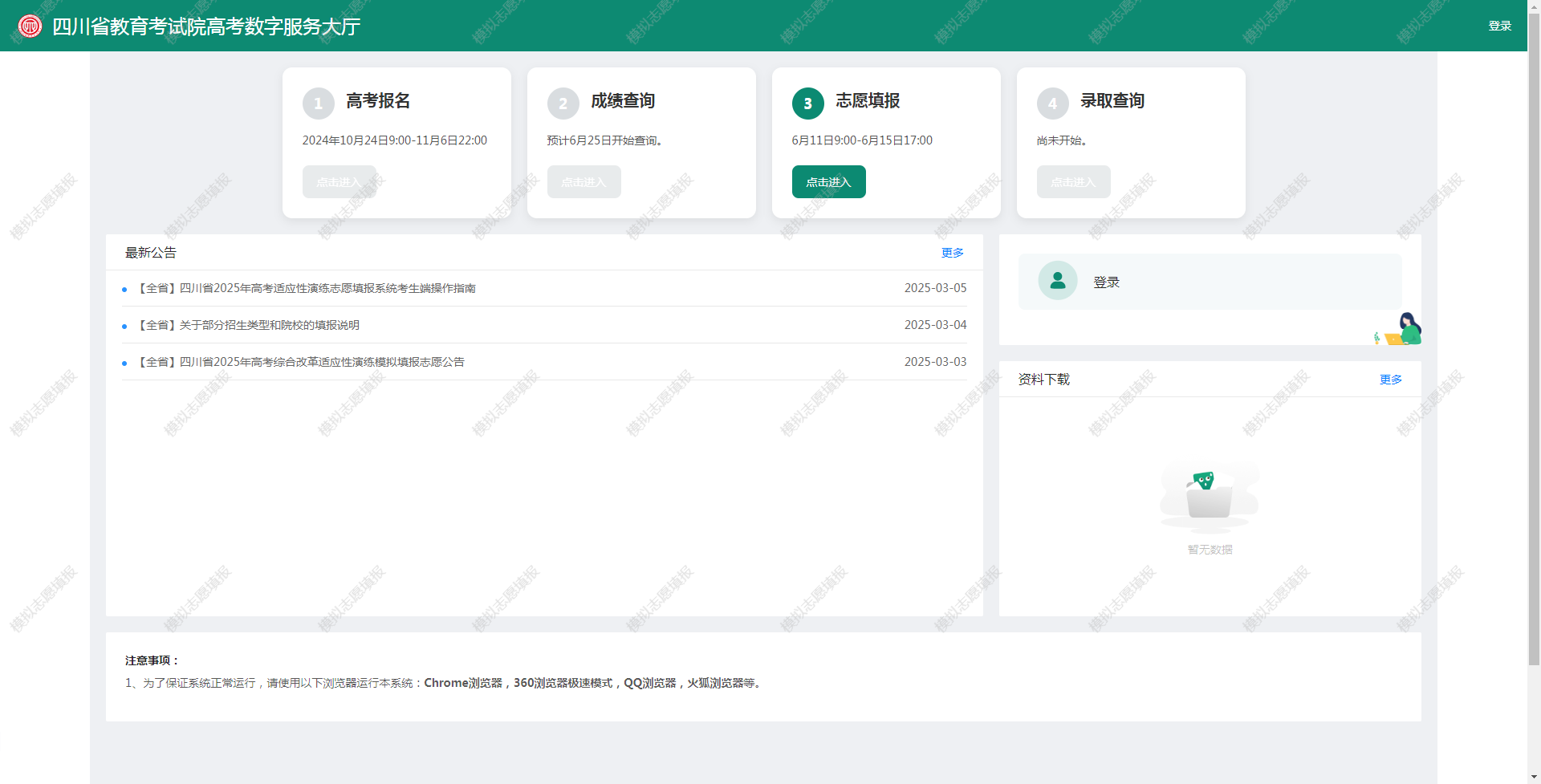
Task: Open the 志愿填报系统考生端操作指南 announcement
Action: click(307, 288)
